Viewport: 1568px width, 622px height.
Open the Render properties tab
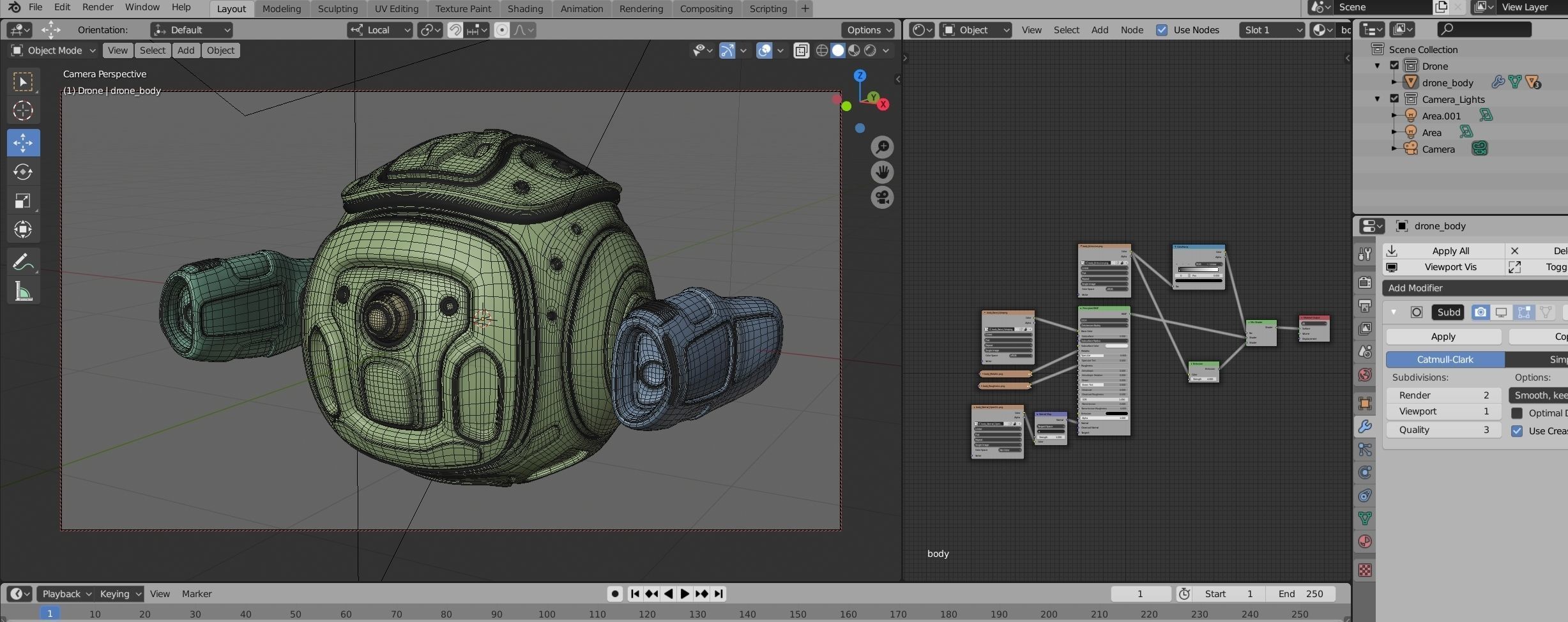(x=1365, y=282)
